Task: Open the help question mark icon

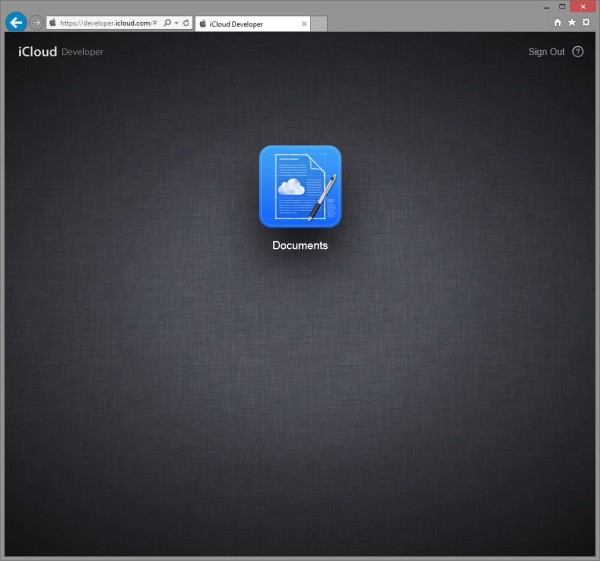Action: 578,52
